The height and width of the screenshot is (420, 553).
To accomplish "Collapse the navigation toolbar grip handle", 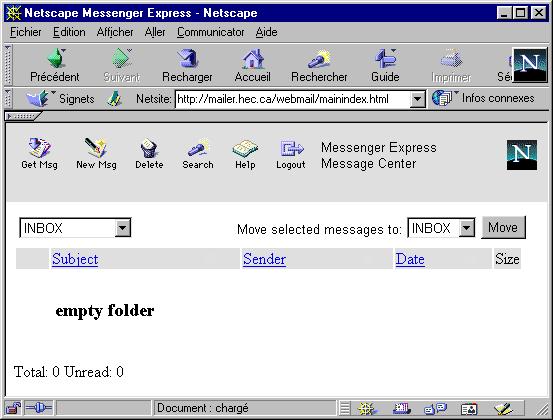I will (8, 65).
